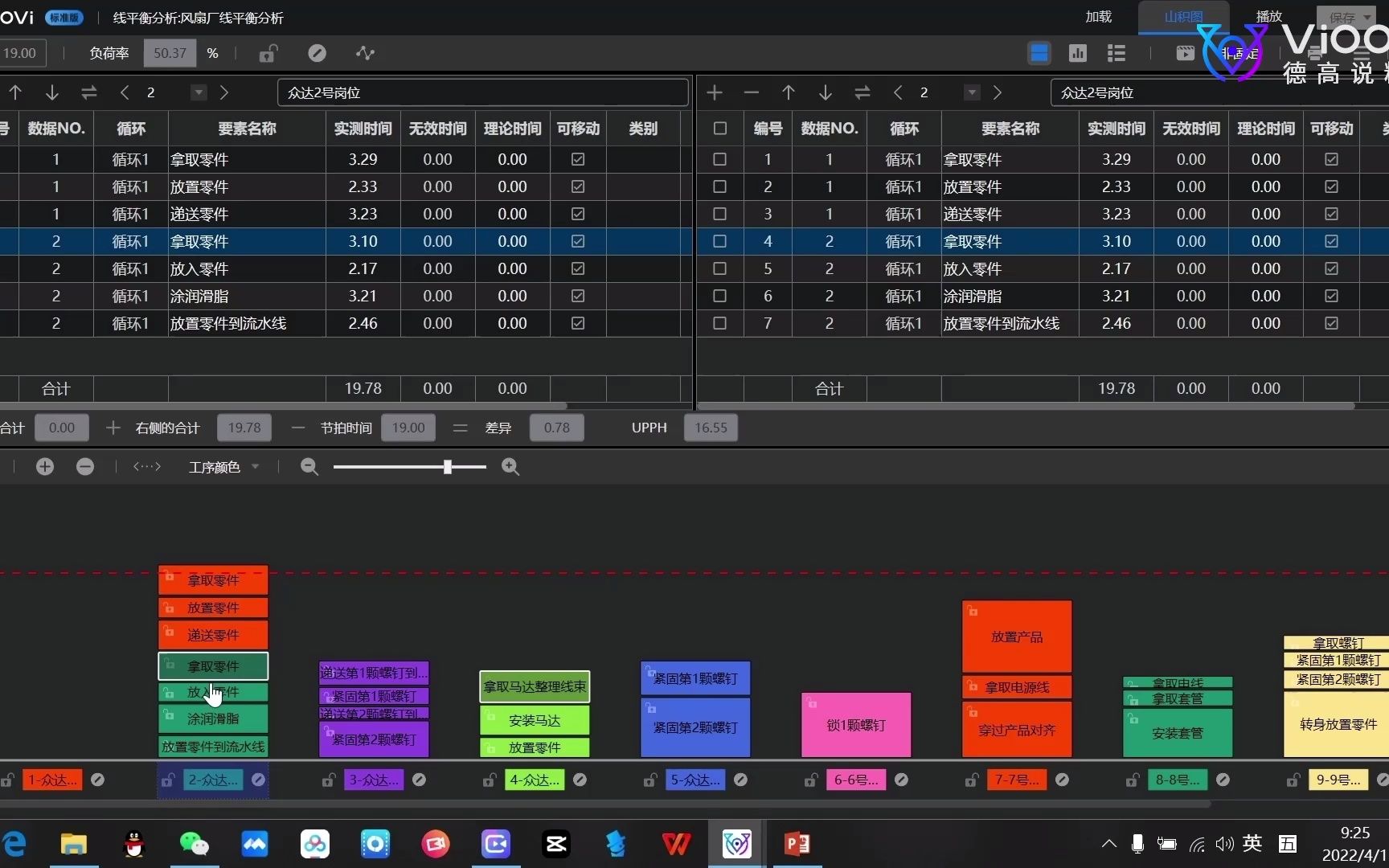
Task: Check row 4 checkbox in the right table
Action: tap(720, 241)
